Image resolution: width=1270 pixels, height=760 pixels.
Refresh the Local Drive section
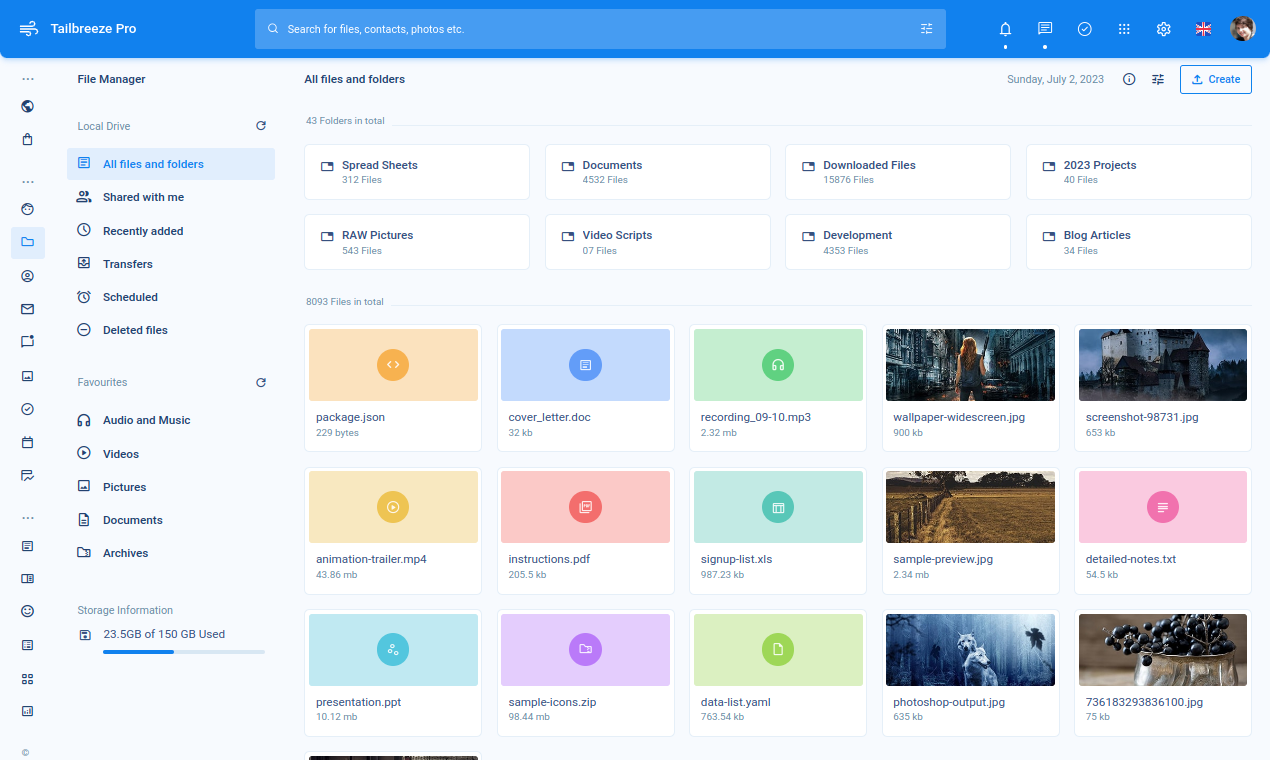coord(261,126)
